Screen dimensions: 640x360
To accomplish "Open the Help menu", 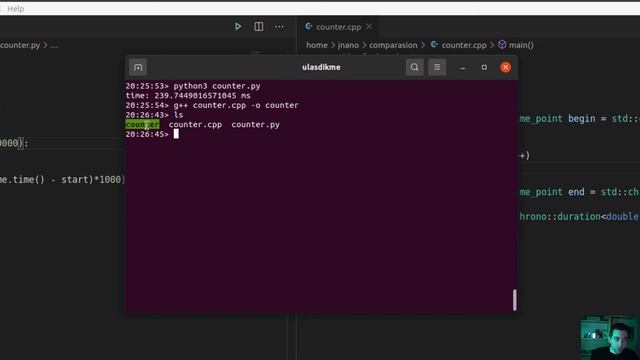I will pyautogui.click(x=16, y=9).
